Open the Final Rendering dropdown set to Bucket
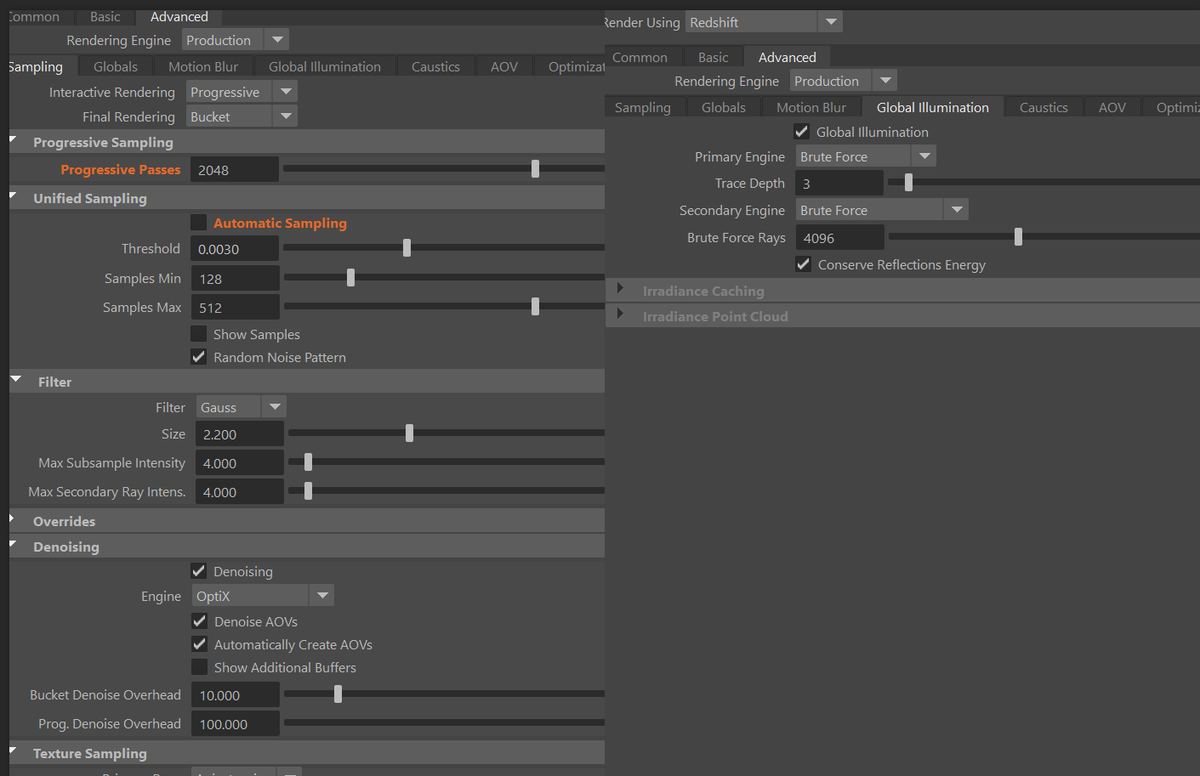Image resolution: width=1200 pixels, height=776 pixels. point(243,116)
